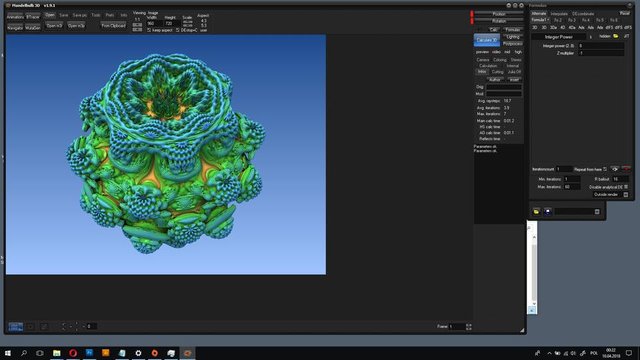640x360 pixels.
Task: Click the image Width input field
Action: pos(154,24)
